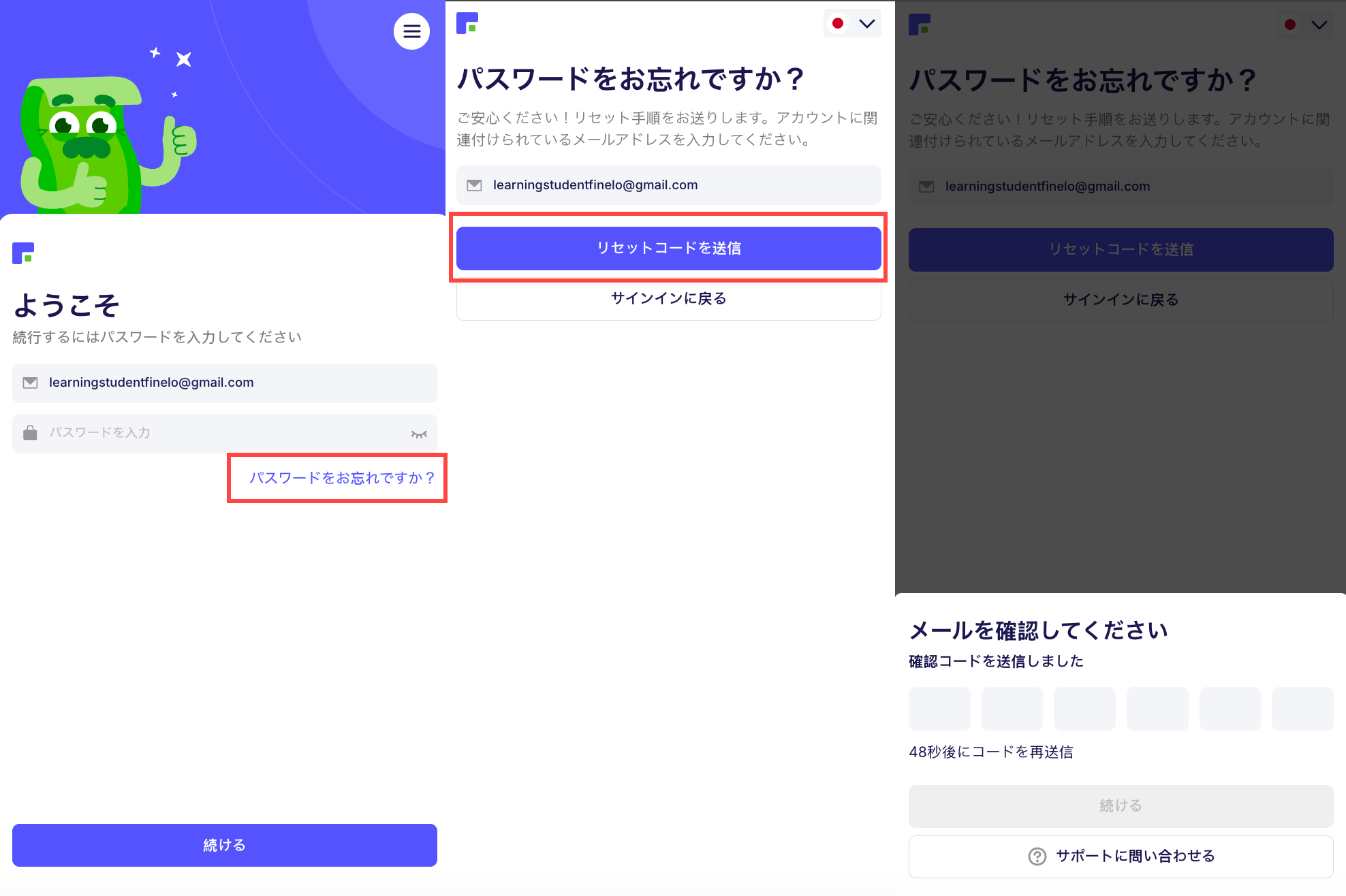Click the Japan flag icon on the middle screen
The image size is (1346, 896).
pyautogui.click(x=838, y=23)
